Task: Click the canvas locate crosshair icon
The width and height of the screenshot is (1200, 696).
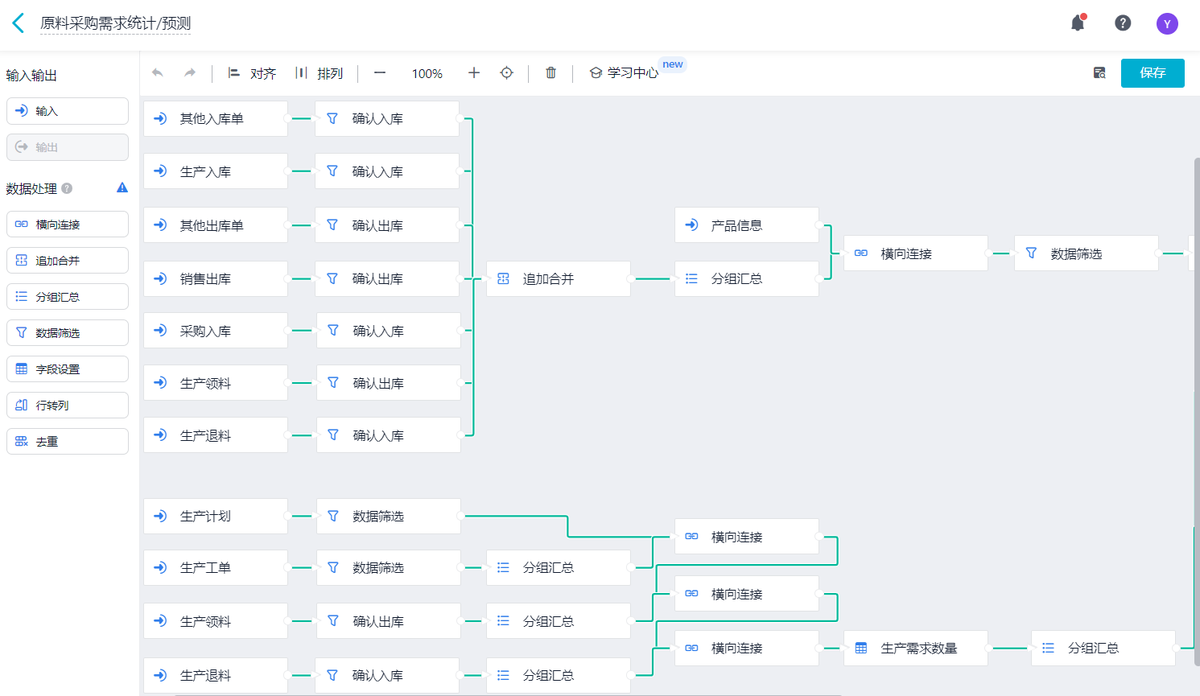Action: tap(506, 72)
